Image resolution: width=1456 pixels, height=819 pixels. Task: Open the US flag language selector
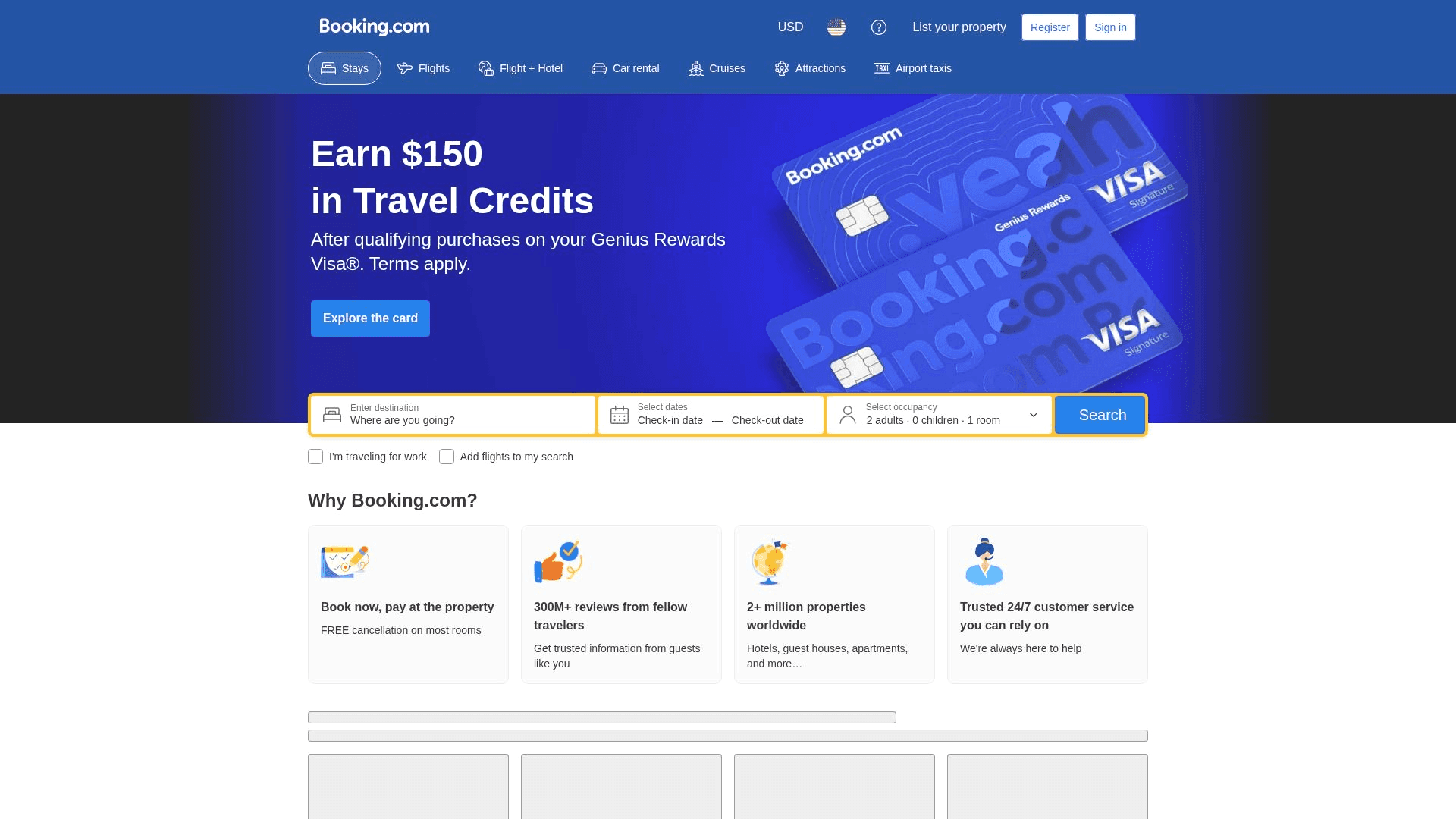coord(836,27)
